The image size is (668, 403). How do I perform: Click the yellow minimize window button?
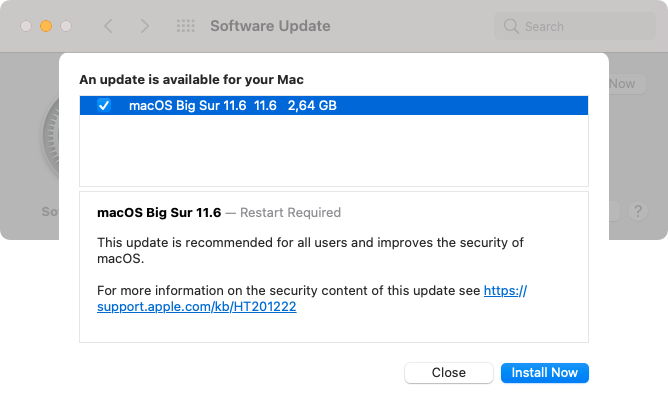click(45, 26)
